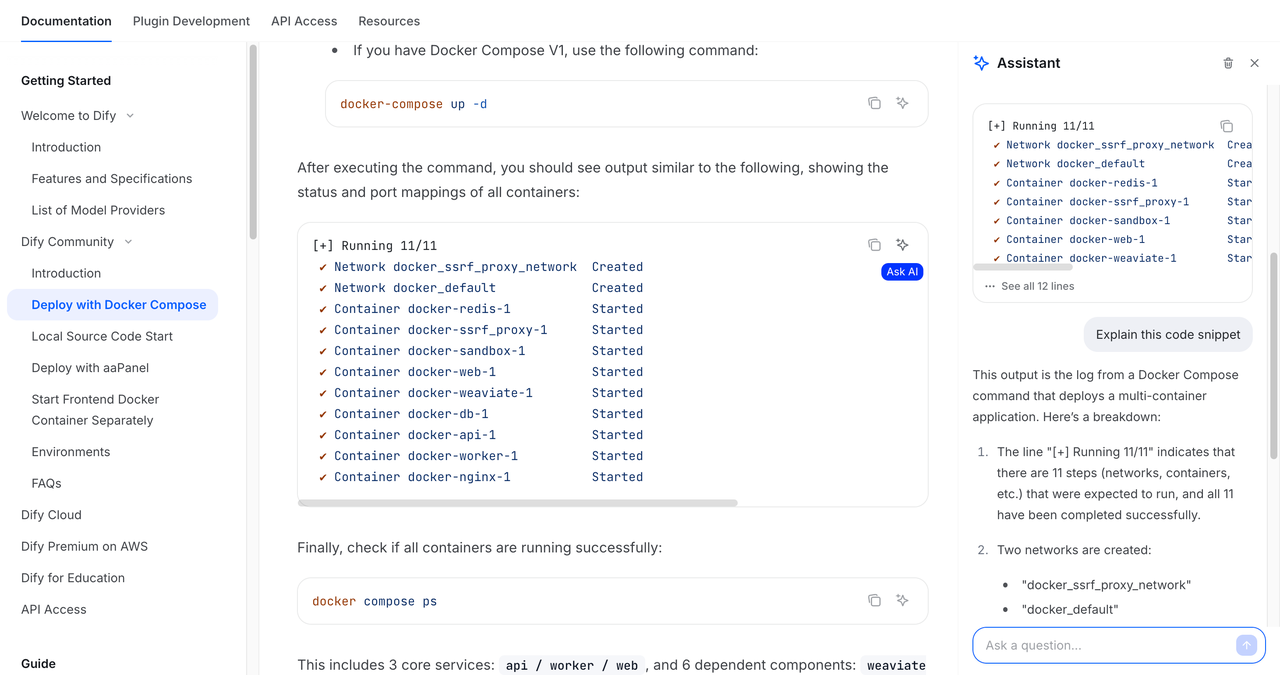
Task: Click the Guide sidebar header
Action: point(38,664)
